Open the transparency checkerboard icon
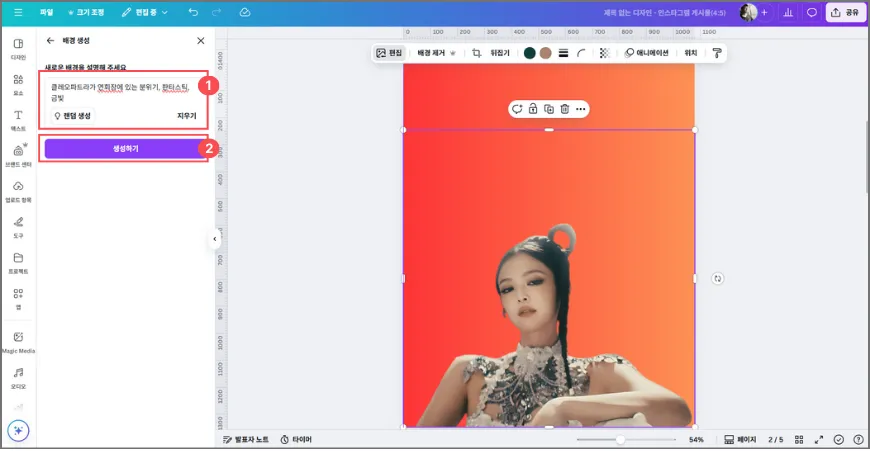Viewport: 870px width, 451px height. click(605, 53)
